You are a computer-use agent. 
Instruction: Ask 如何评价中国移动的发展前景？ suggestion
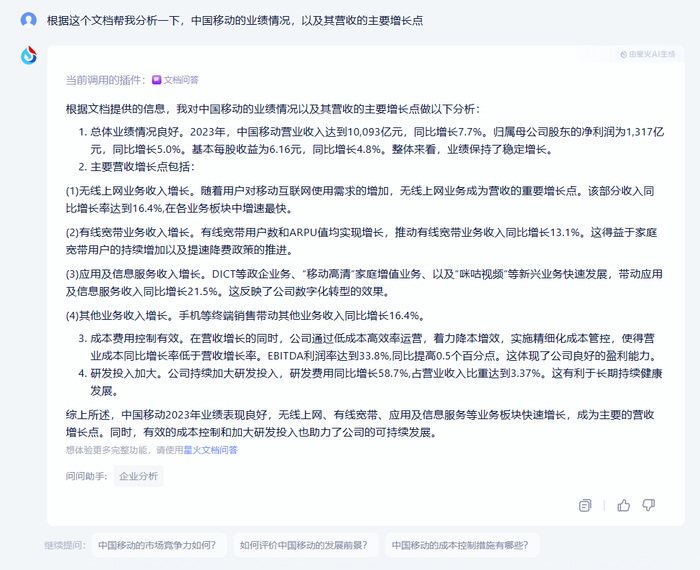tap(304, 545)
